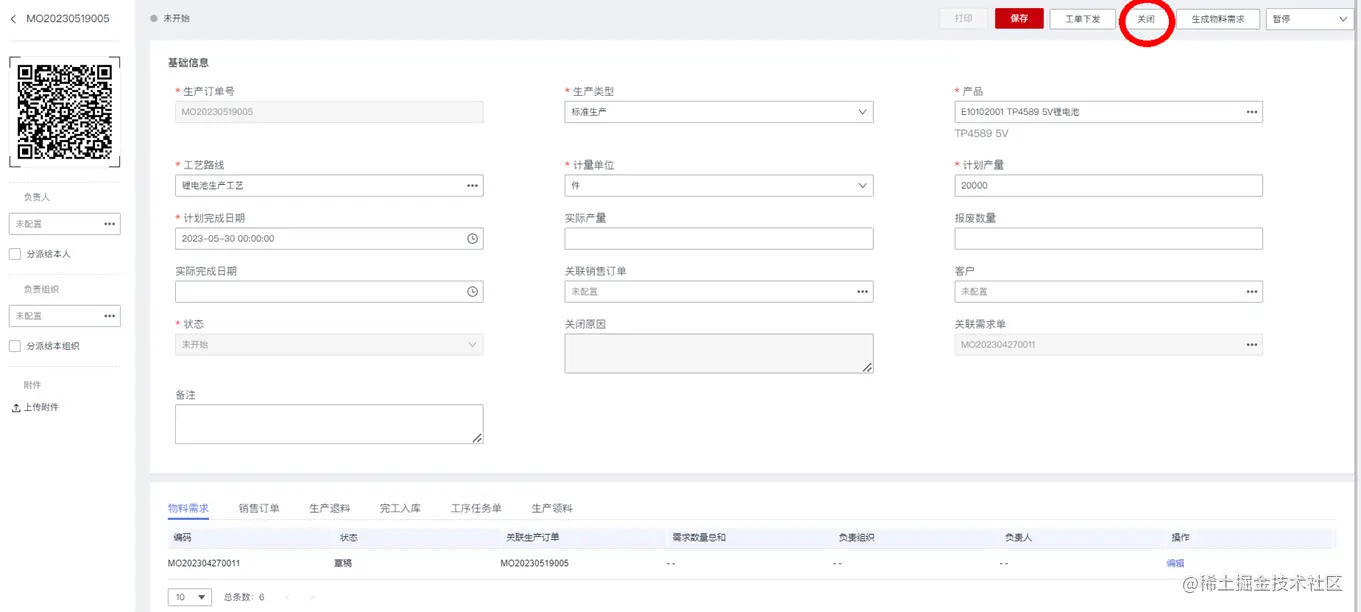Click into the 备注 text area
The width and height of the screenshot is (1361, 612).
(329, 424)
